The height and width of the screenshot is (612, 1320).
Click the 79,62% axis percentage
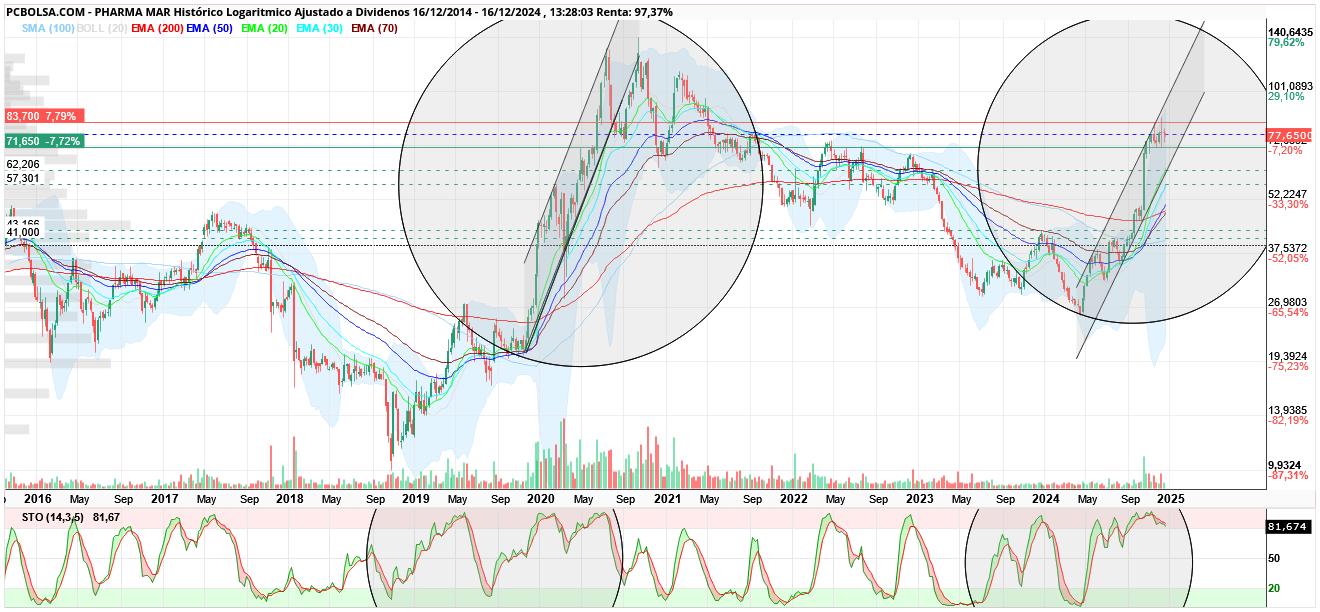coord(1286,43)
